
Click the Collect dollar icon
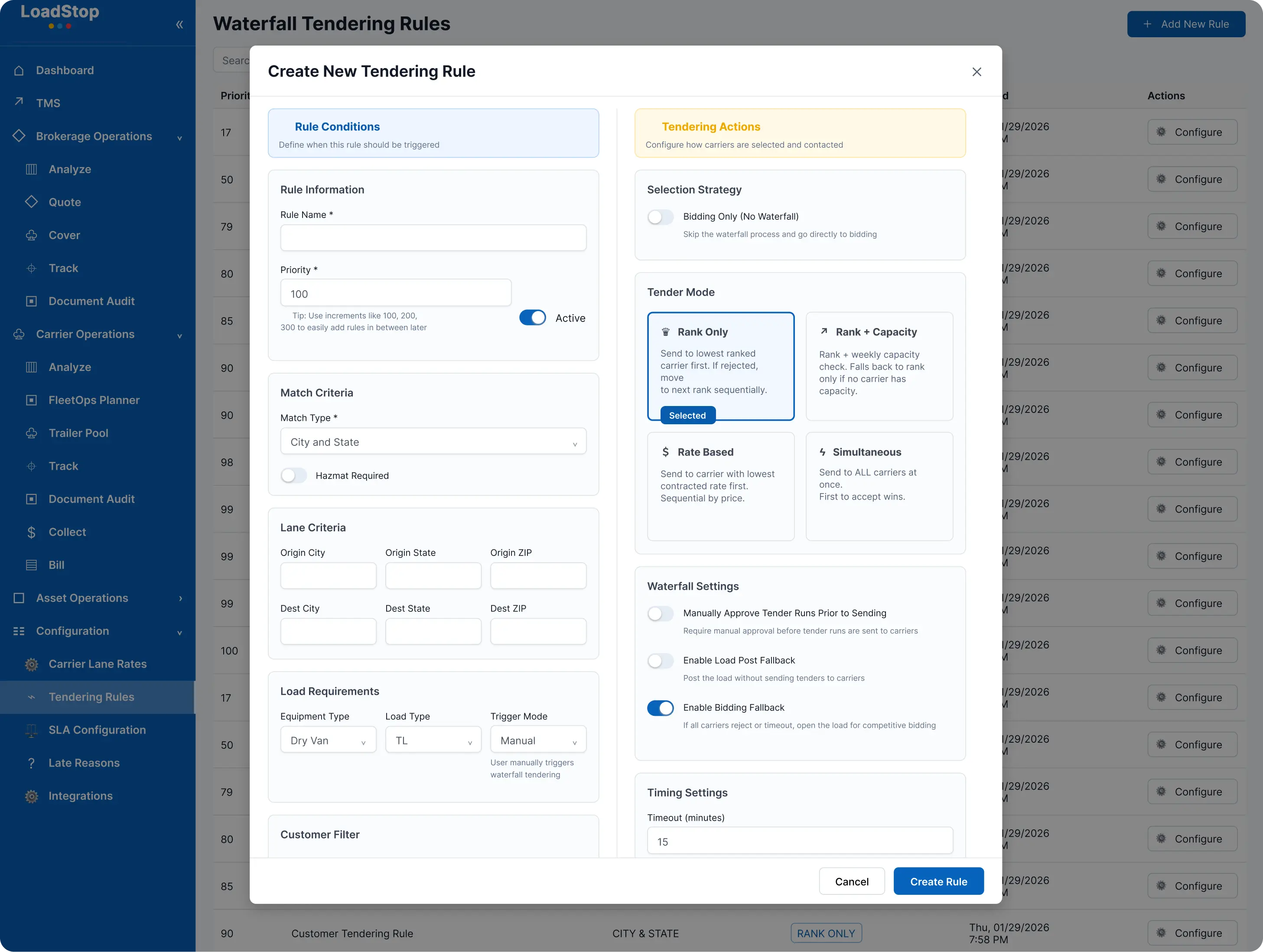coord(31,532)
